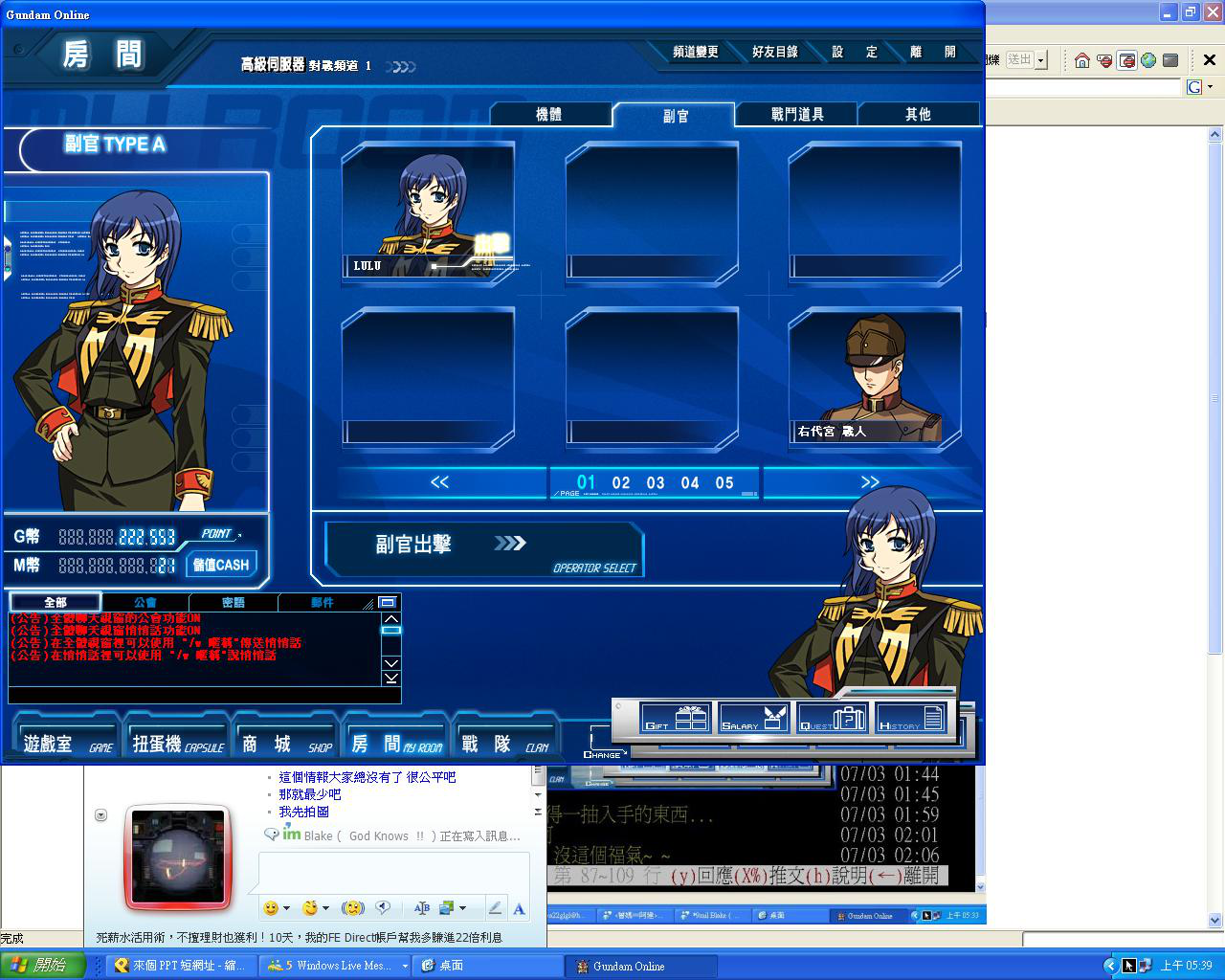Go to next operator page with >> arrow

pyautogui.click(x=869, y=482)
